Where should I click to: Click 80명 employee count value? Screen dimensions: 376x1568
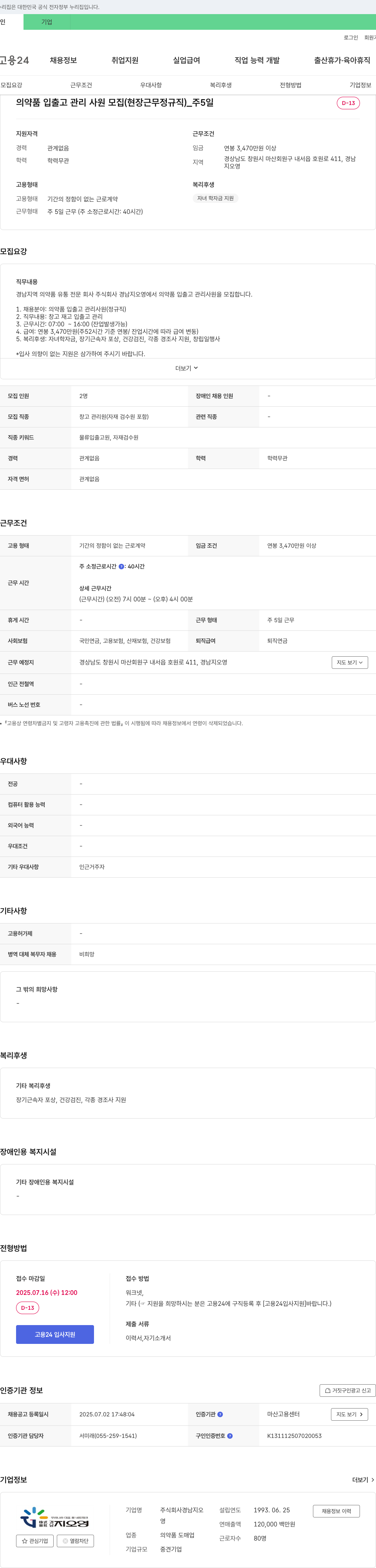coord(260,1538)
